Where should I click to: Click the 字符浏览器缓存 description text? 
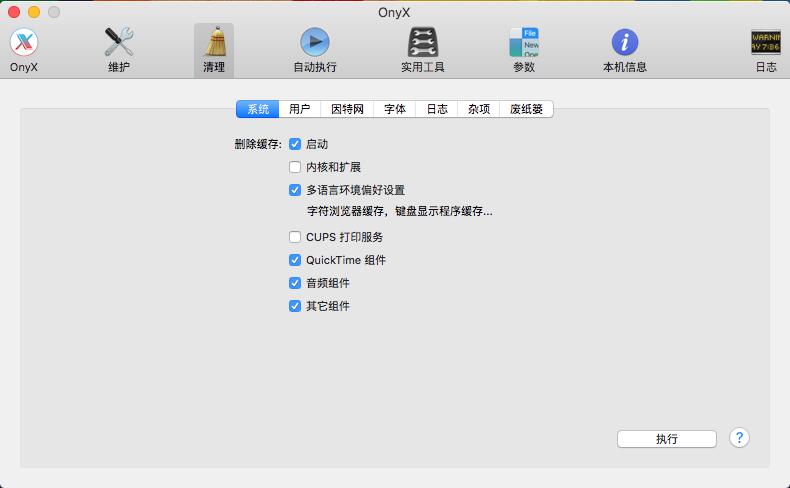tap(400, 211)
